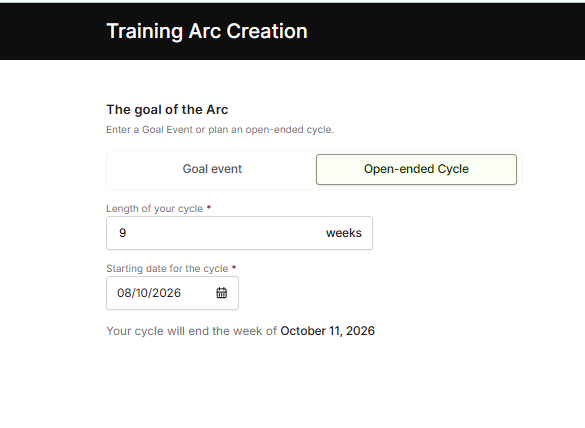Open the calendar picker icon
585x428 pixels.
coord(222,293)
